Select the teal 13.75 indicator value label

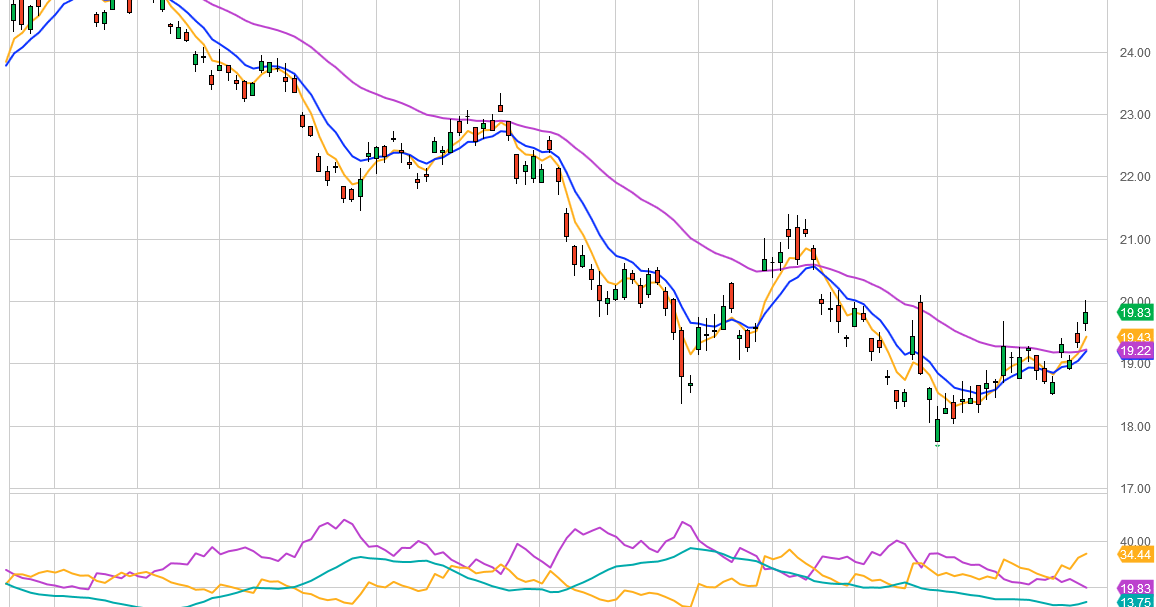coord(1134,603)
